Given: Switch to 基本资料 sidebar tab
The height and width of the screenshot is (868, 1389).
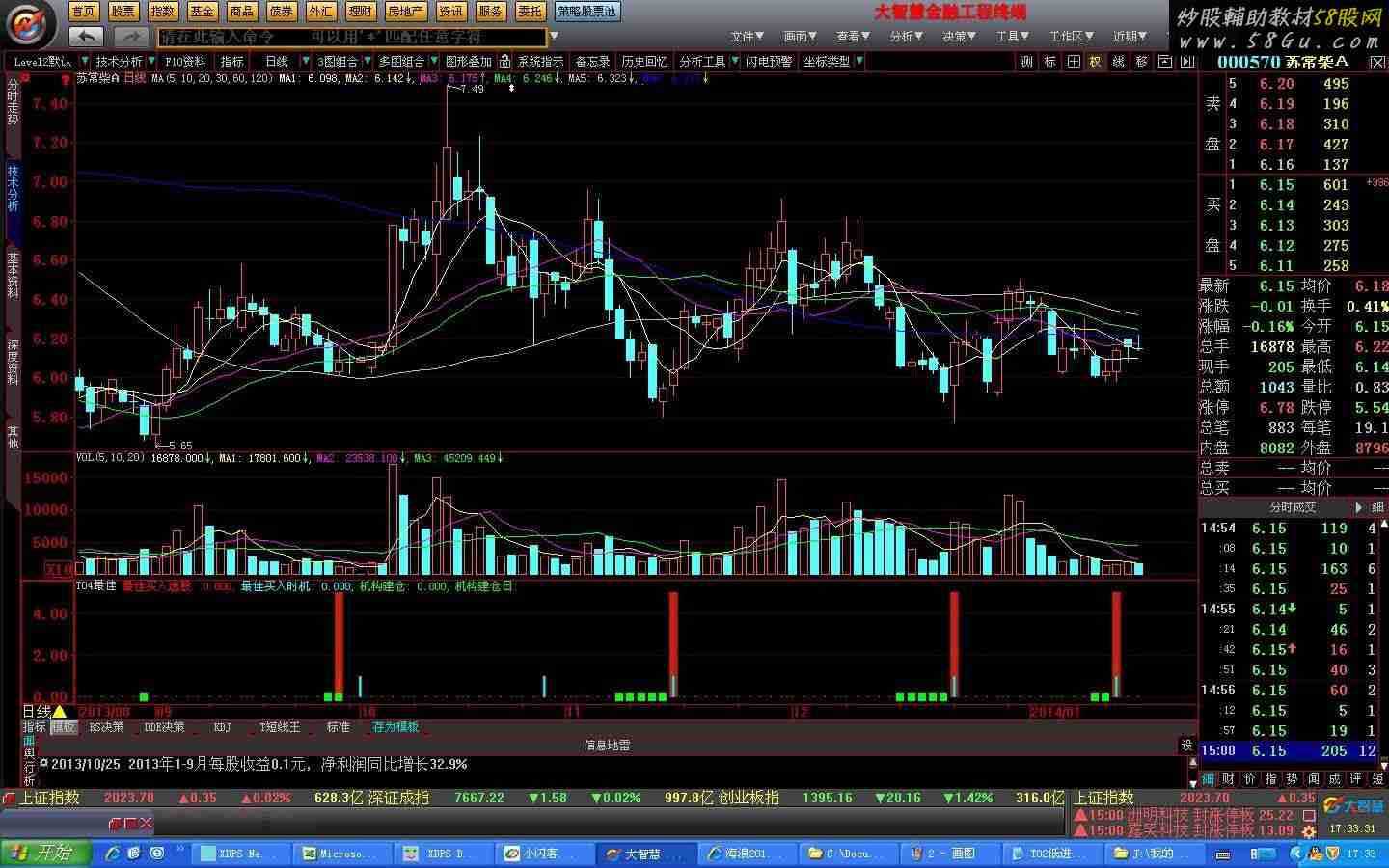Looking at the screenshot, I should tap(13, 273).
